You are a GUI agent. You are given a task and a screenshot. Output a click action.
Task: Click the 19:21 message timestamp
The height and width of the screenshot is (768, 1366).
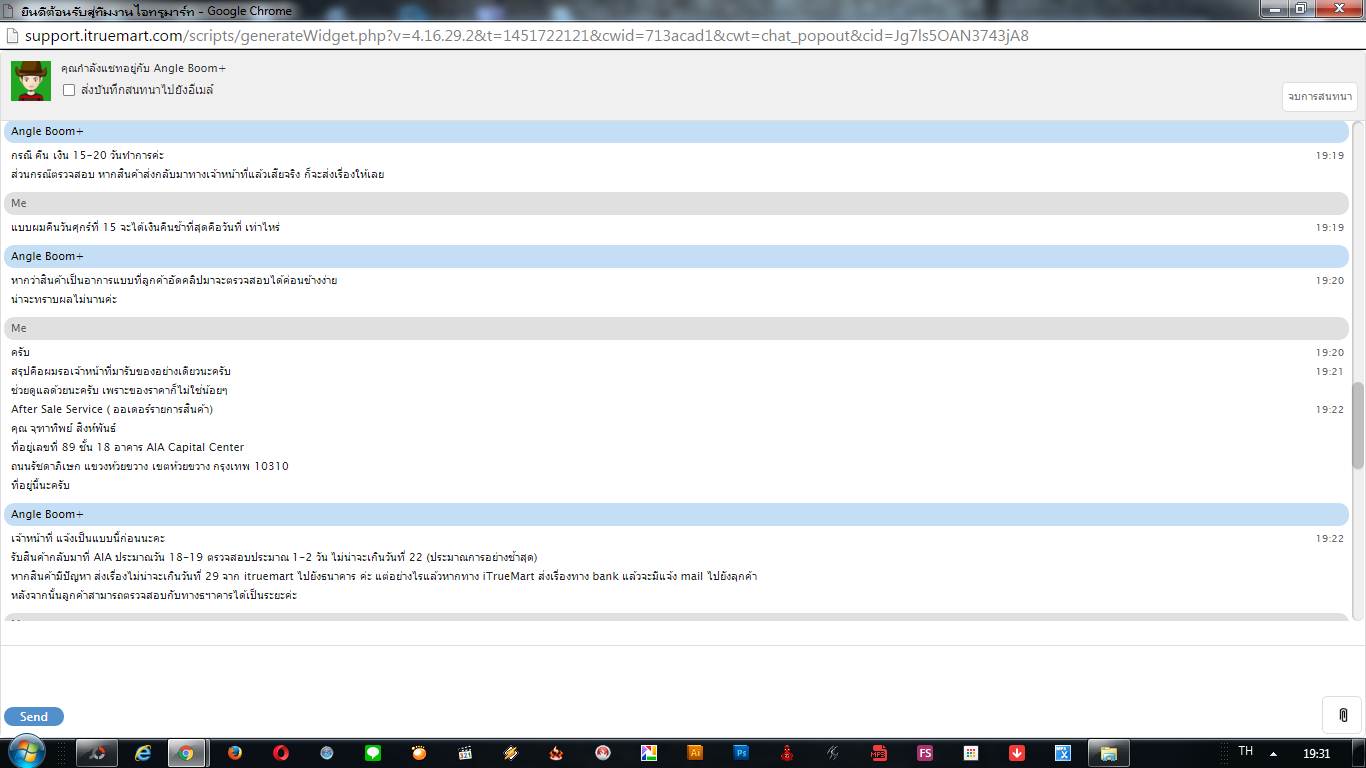tap(1330, 371)
